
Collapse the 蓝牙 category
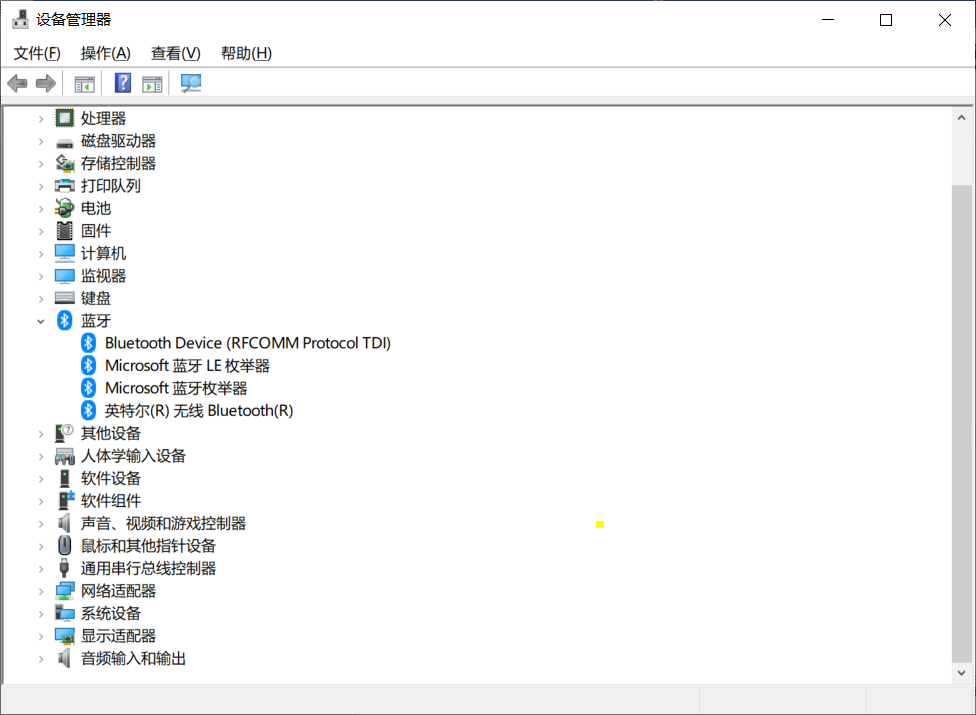41,321
